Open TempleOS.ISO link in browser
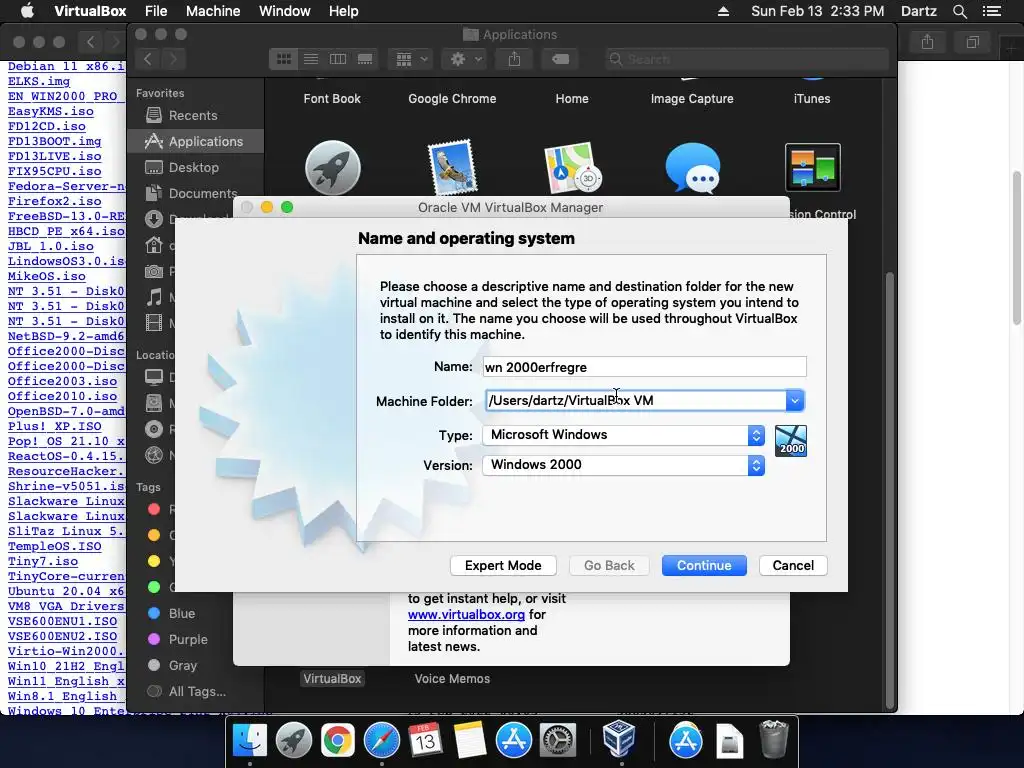The width and height of the screenshot is (1024, 768). click(x=54, y=546)
